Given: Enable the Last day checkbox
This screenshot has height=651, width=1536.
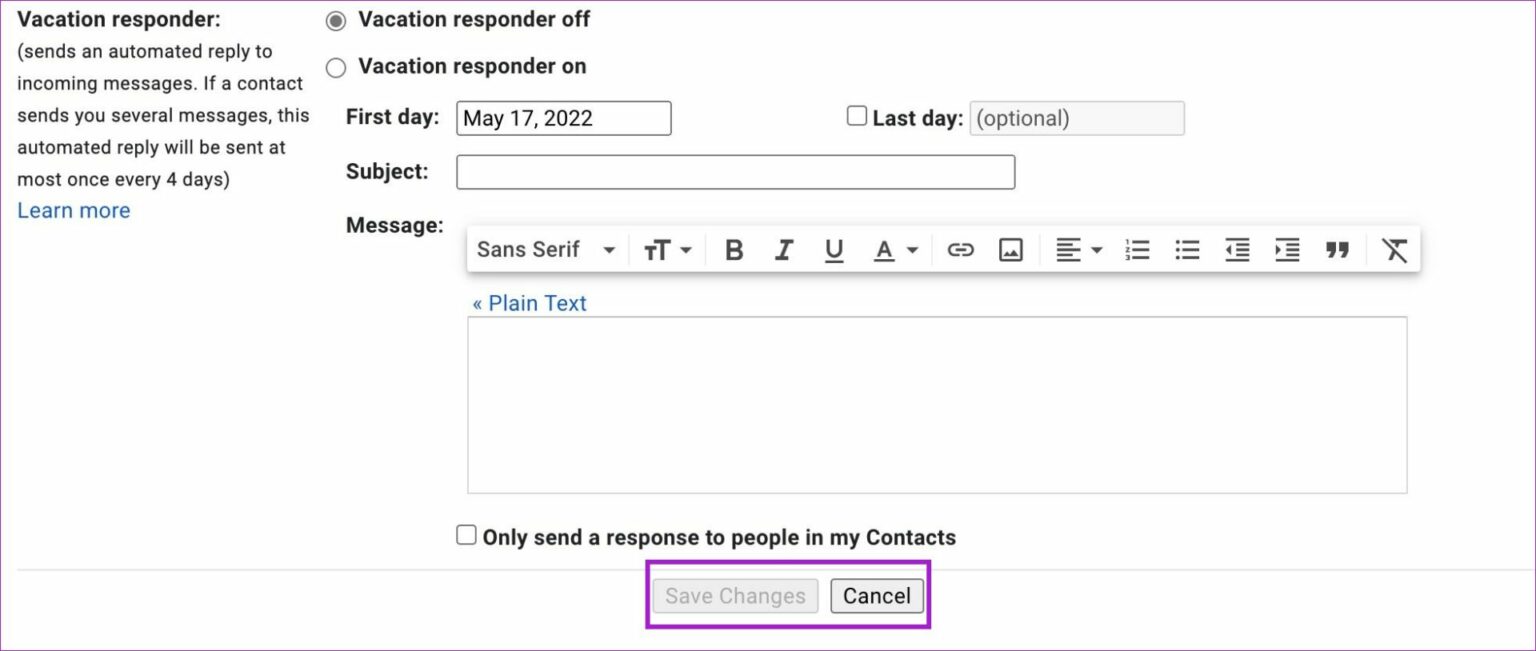Looking at the screenshot, I should pos(856,115).
